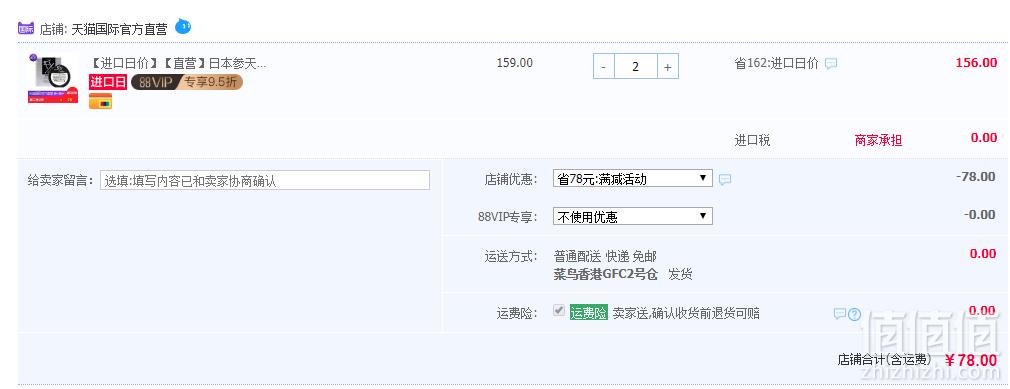Screen dimensions: 1010x389
Task: Click the orange credit card icon
Action: pyautogui.click(x=100, y=101)
